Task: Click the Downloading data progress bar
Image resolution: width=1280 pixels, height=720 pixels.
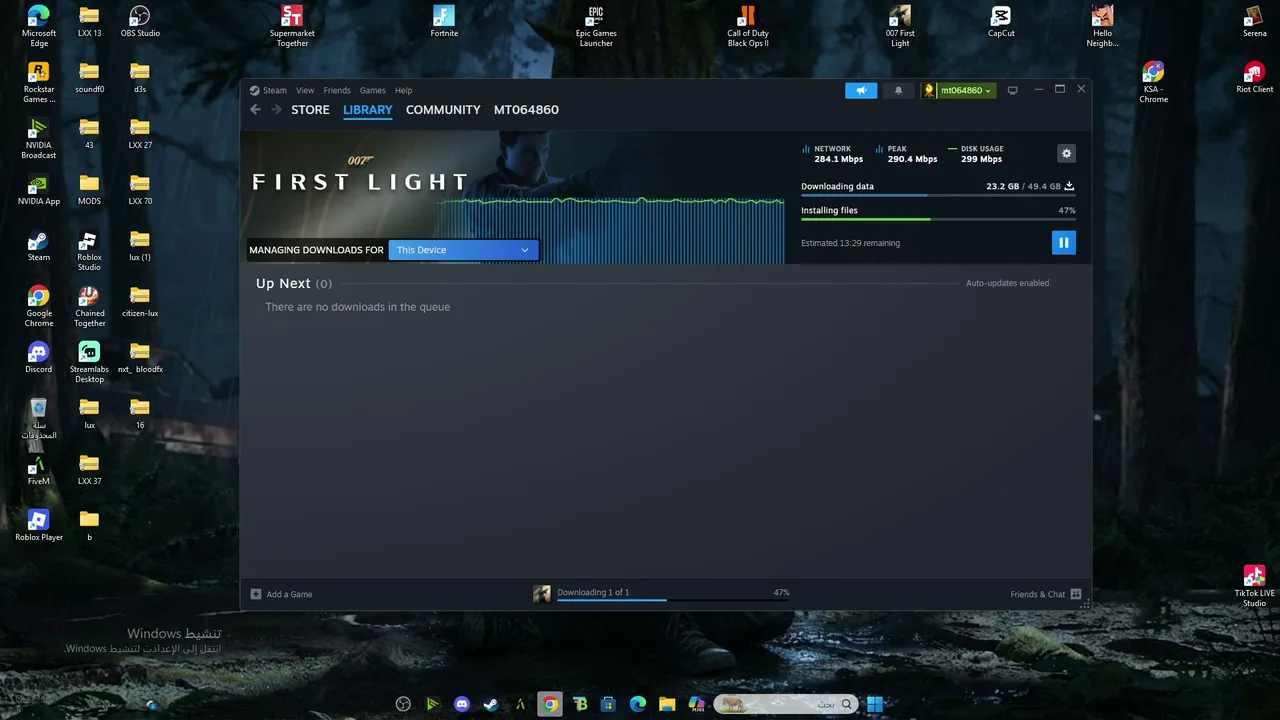Action: (x=938, y=196)
